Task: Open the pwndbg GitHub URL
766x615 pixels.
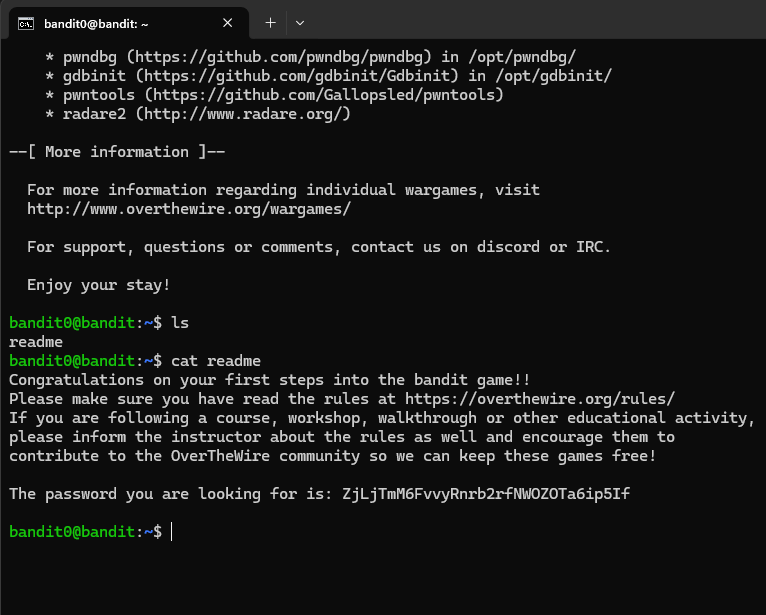Action: (x=271, y=57)
